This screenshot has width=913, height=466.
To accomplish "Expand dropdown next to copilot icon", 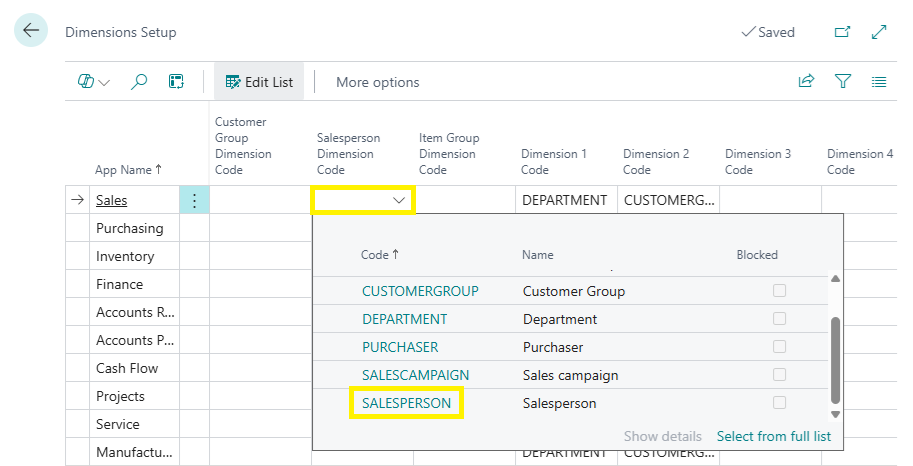I will pyautogui.click(x=104, y=83).
